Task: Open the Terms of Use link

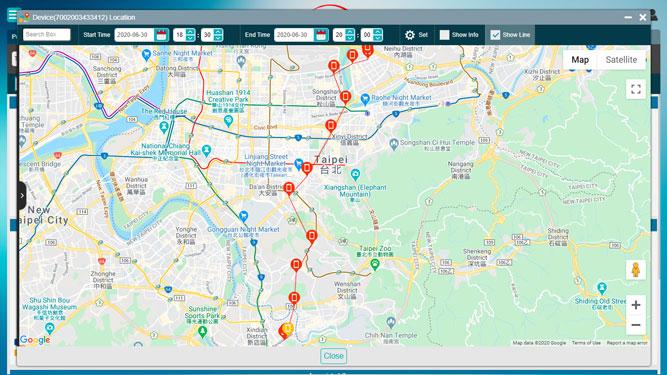Action: click(x=586, y=343)
